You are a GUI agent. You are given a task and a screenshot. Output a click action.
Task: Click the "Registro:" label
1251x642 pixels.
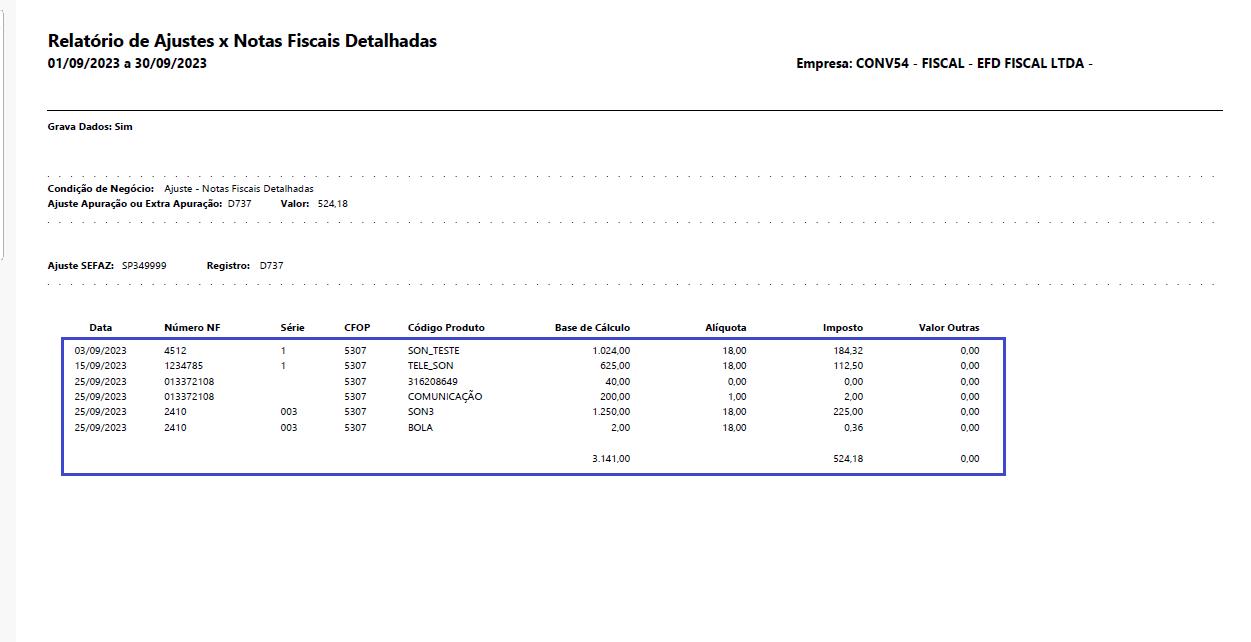point(228,266)
